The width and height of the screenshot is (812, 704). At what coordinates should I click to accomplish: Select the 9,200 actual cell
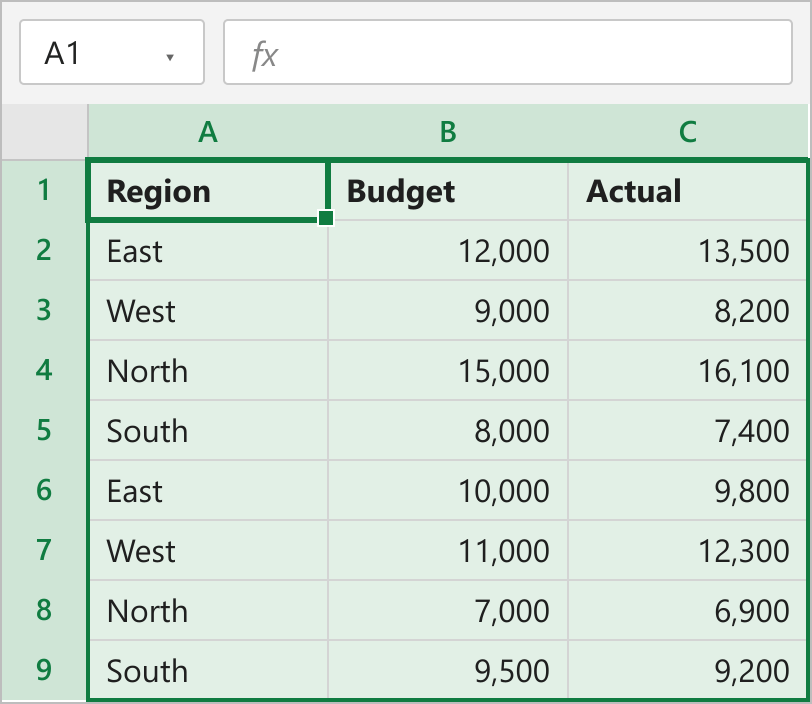click(x=687, y=670)
